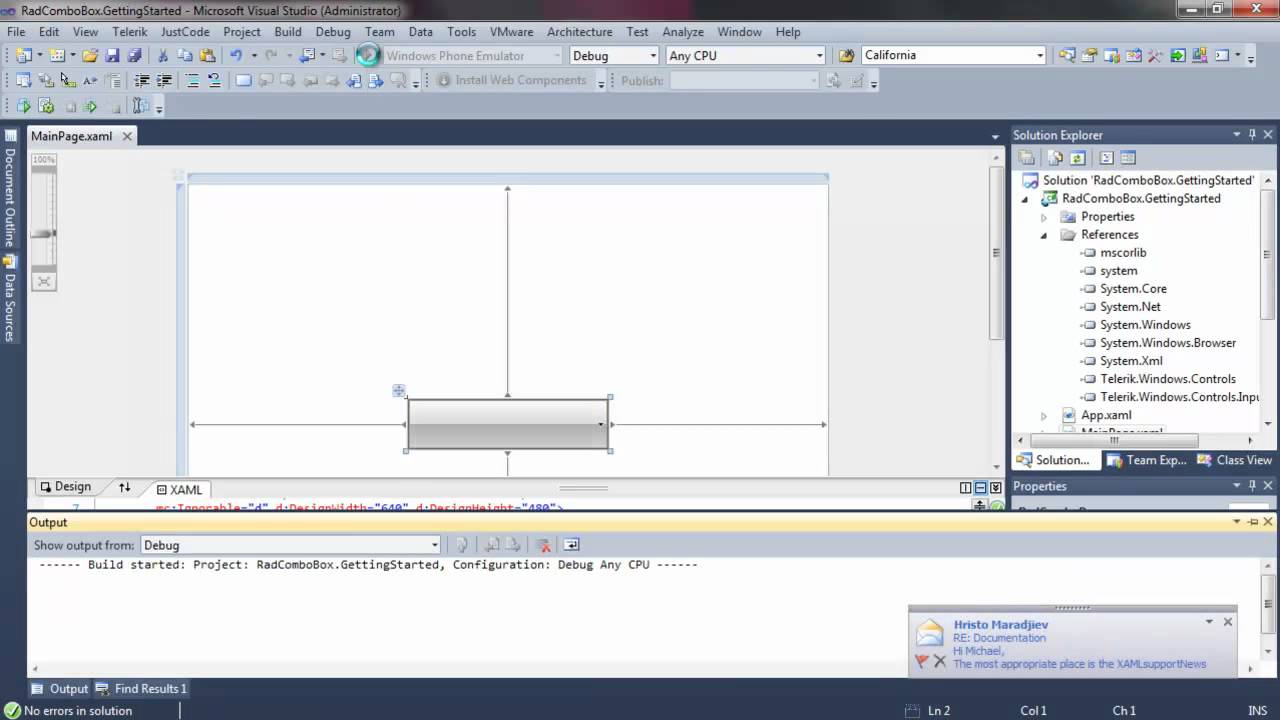The width and height of the screenshot is (1280, 720).
Task: Open the Team Explorer tab
Action: pyautogui.click(x=1146, y=460)
